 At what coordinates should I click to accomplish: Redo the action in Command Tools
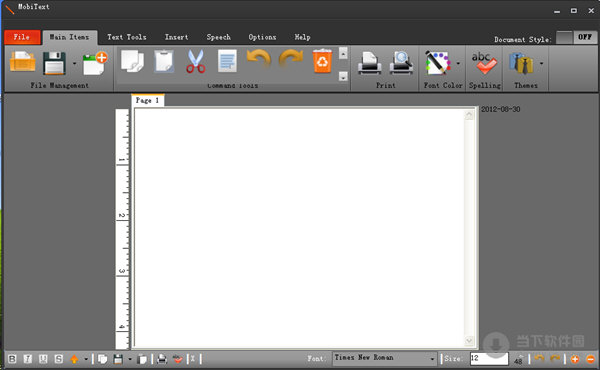(x=291, y=60)
